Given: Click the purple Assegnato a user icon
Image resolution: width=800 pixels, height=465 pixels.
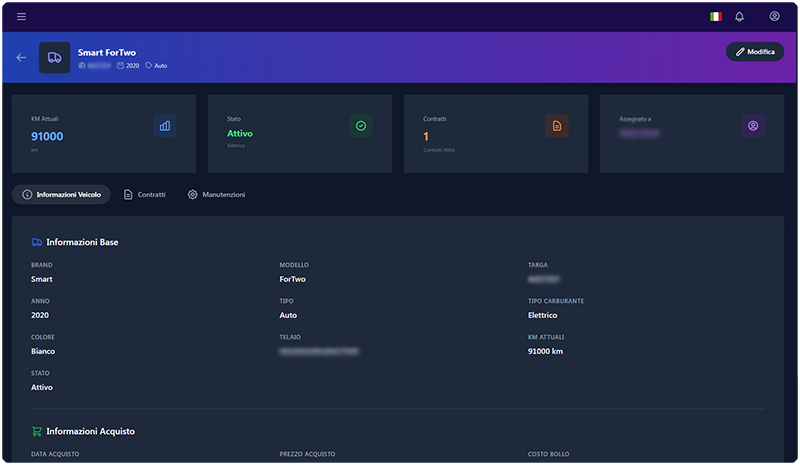Looking at the screenshot, I should (753, 126).
